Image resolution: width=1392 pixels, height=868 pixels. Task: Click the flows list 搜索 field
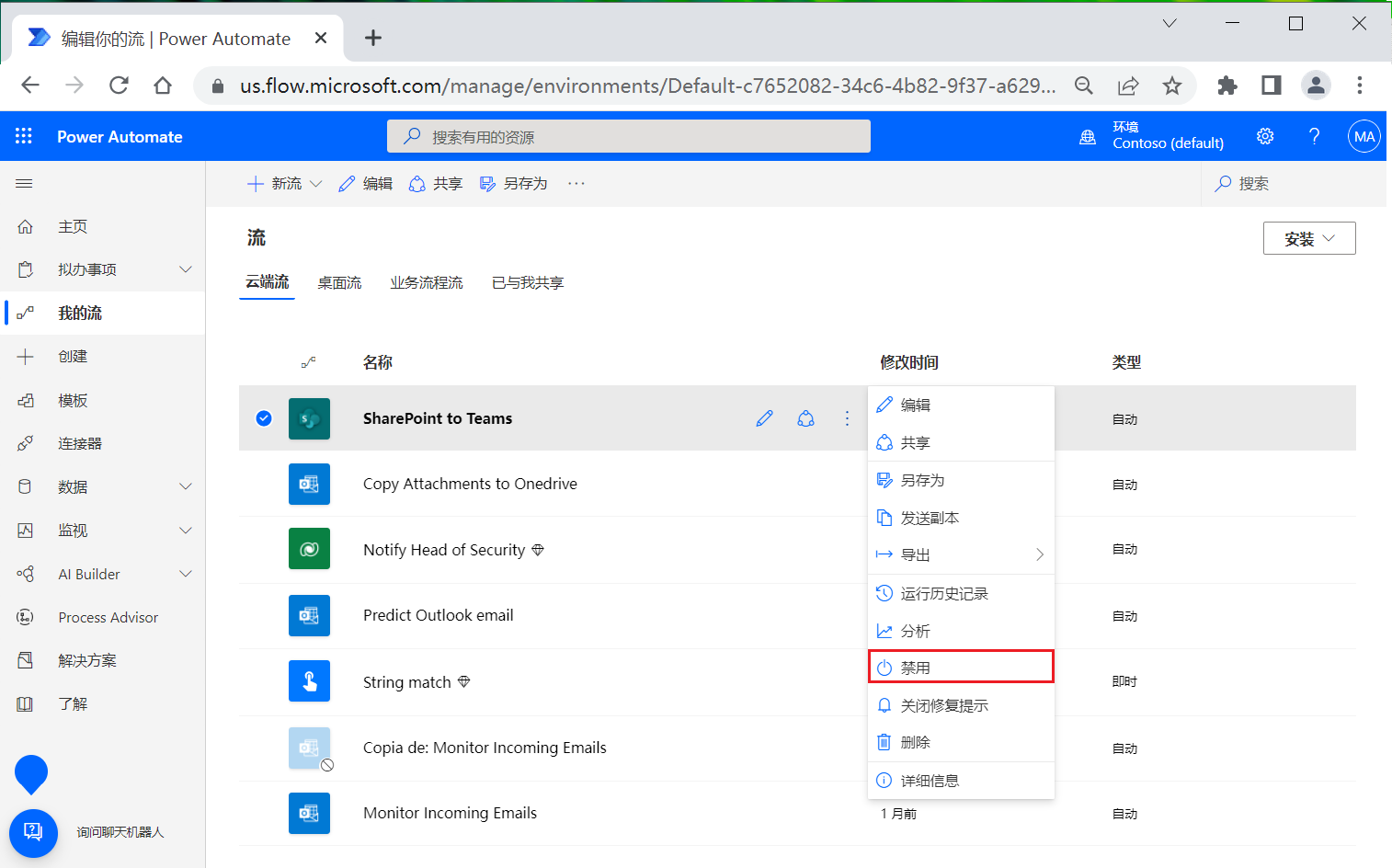click(x=1294, y=183)
